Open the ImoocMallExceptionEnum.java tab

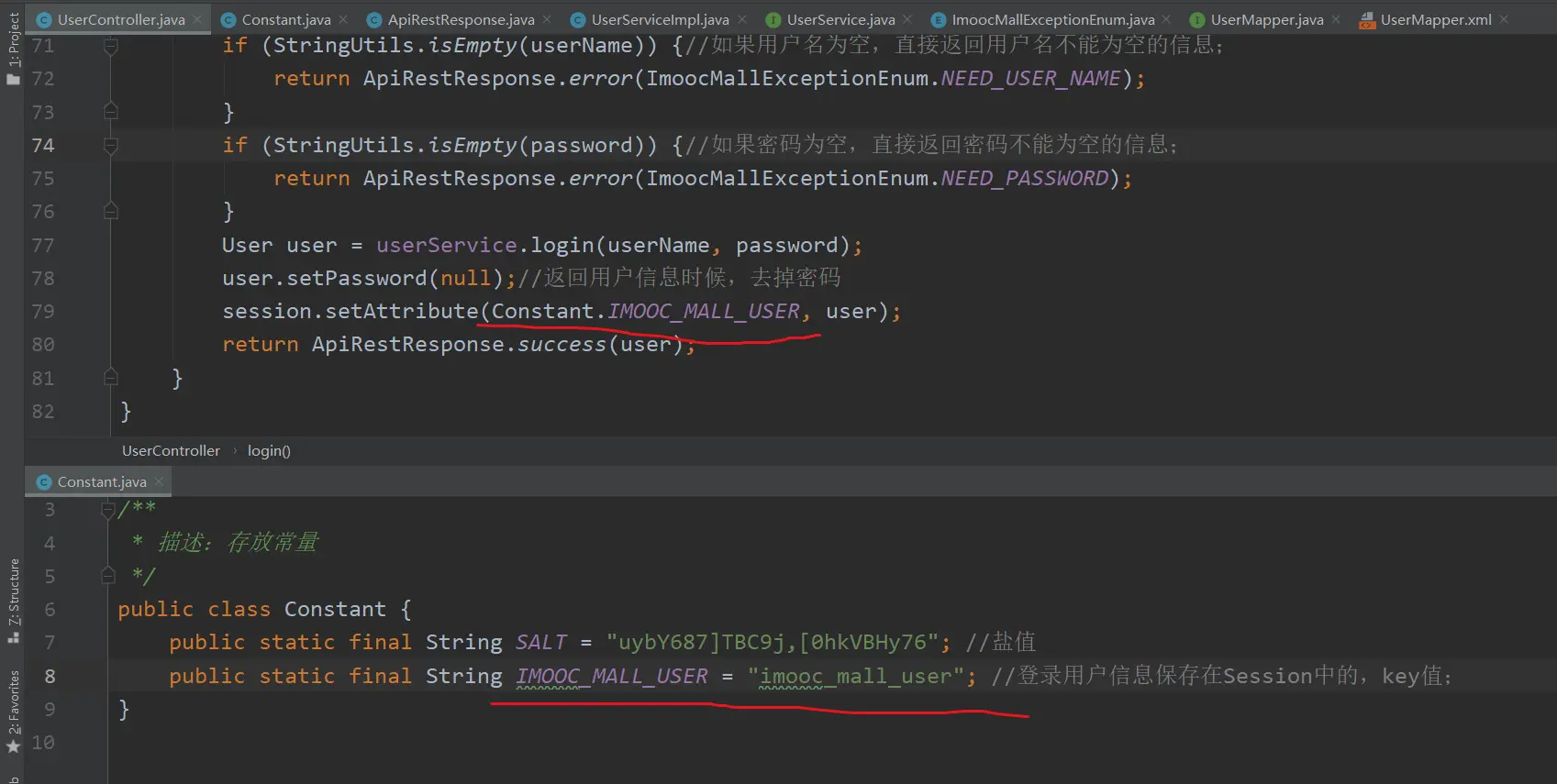click(1053, 19)
